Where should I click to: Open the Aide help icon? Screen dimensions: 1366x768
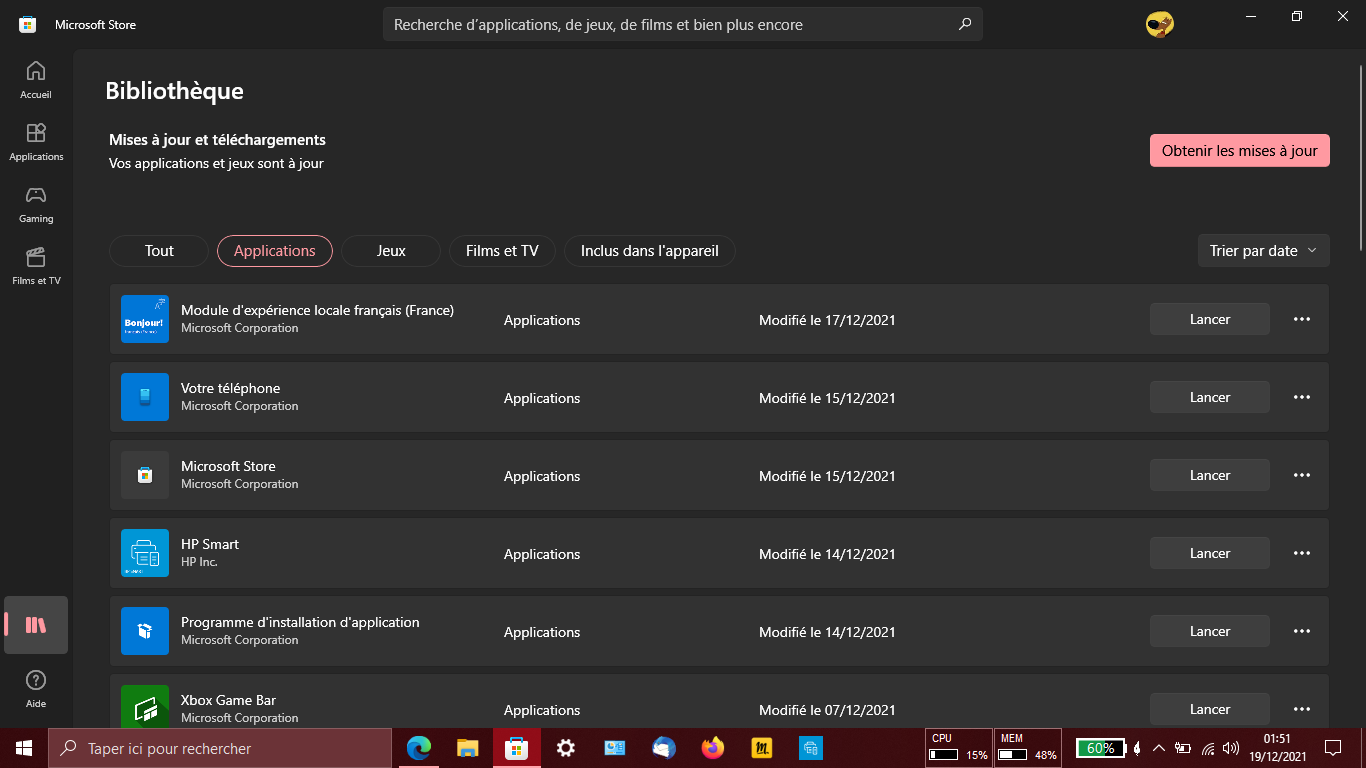pos(36,687)
